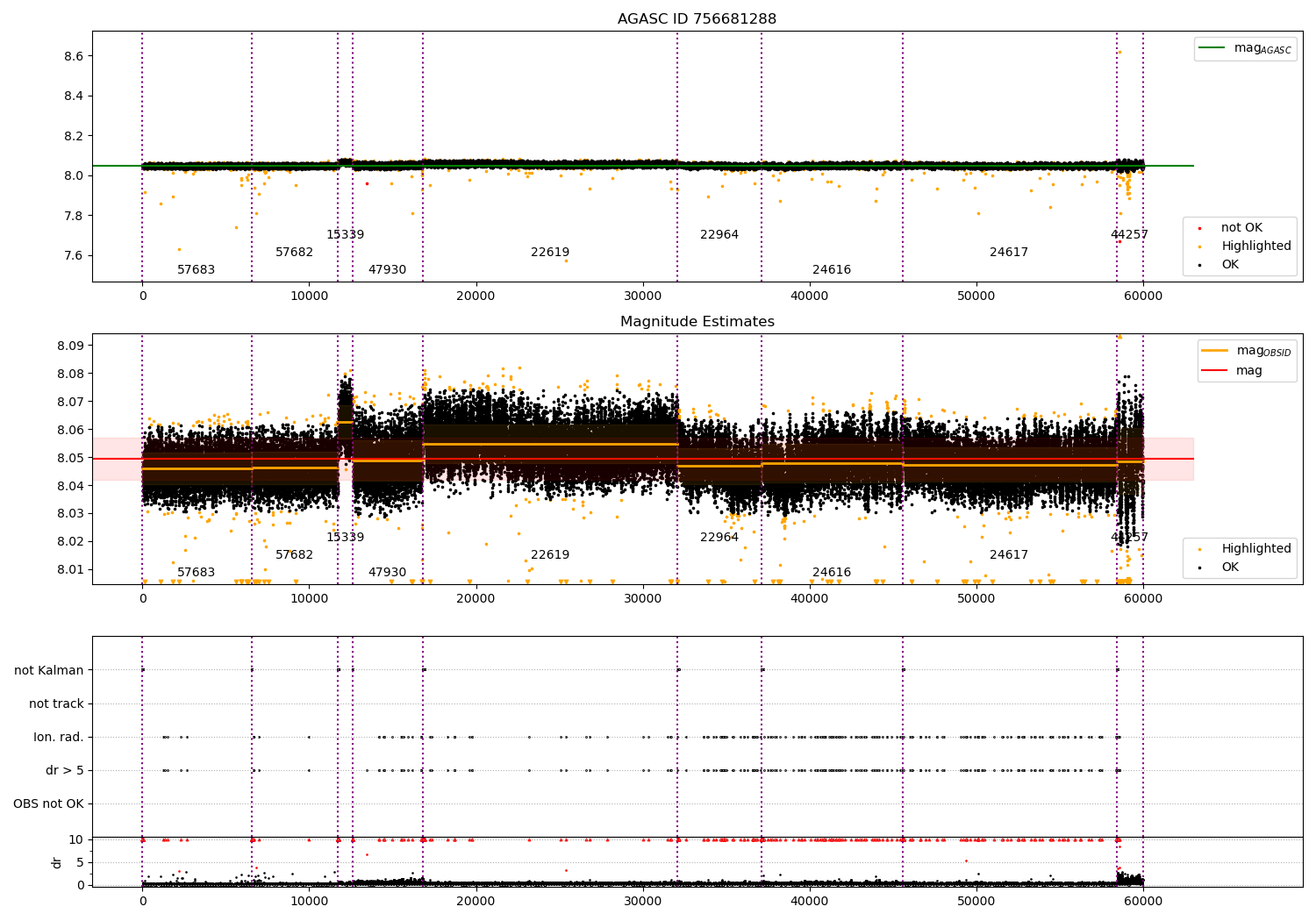This screenshot has height=921, width=1316.
Task: Click the 8.05 y-axis tick label
Action: pyautogui.click(x=70, y=458)
